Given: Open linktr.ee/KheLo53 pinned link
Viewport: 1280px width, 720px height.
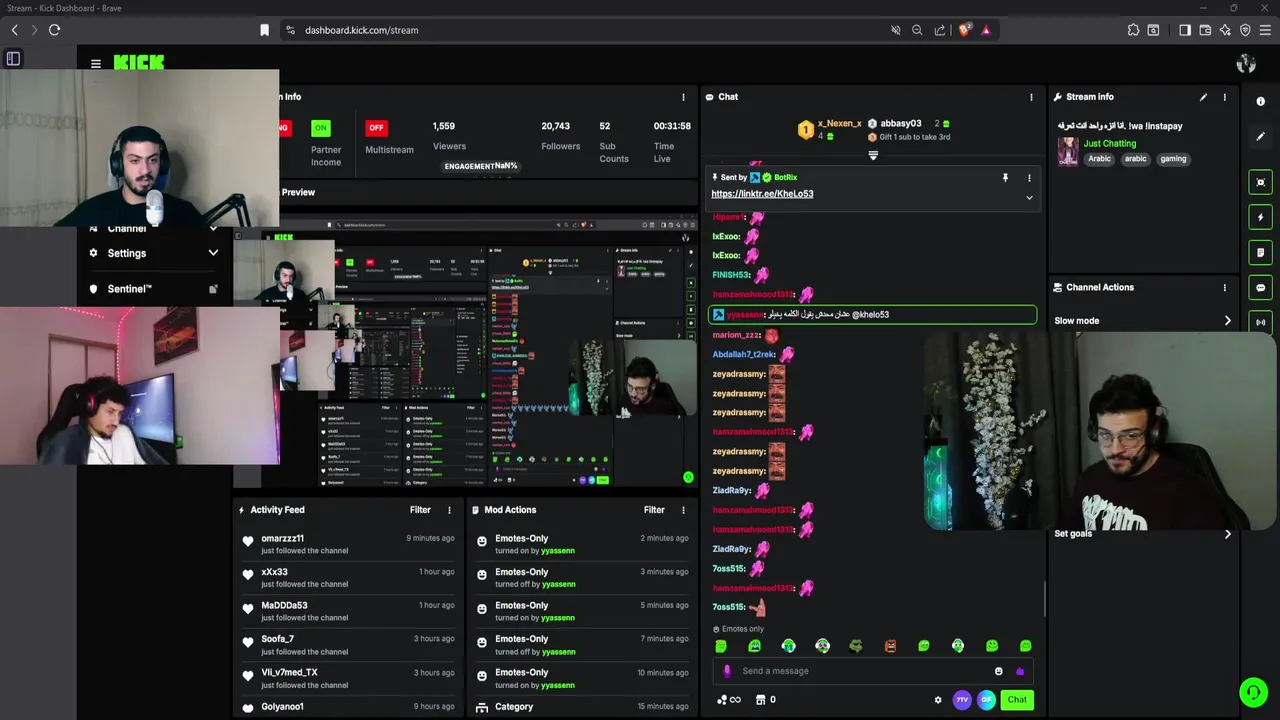Looking at the screenshot, I should coord(762,194).
